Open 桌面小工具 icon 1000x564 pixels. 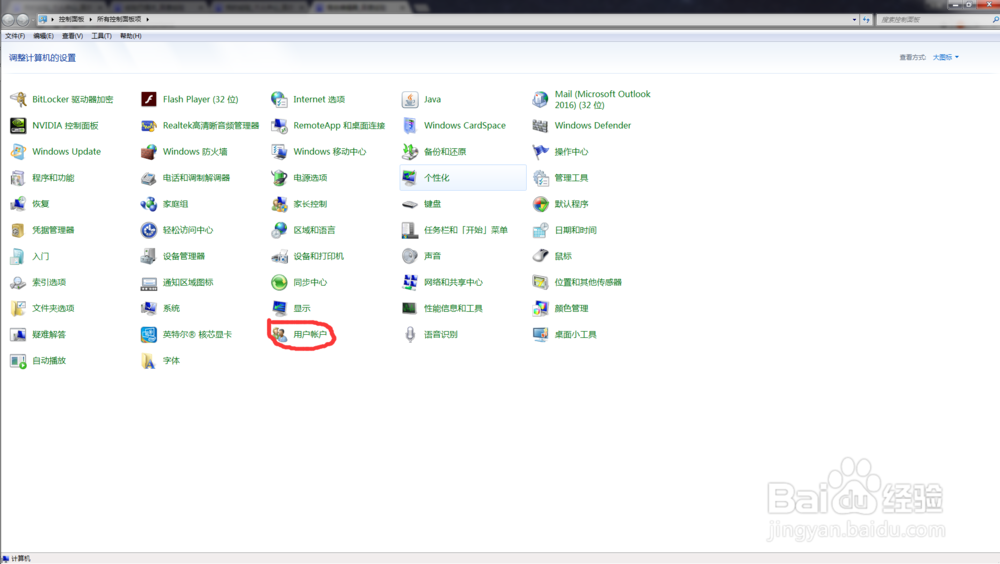click(540, 334)
